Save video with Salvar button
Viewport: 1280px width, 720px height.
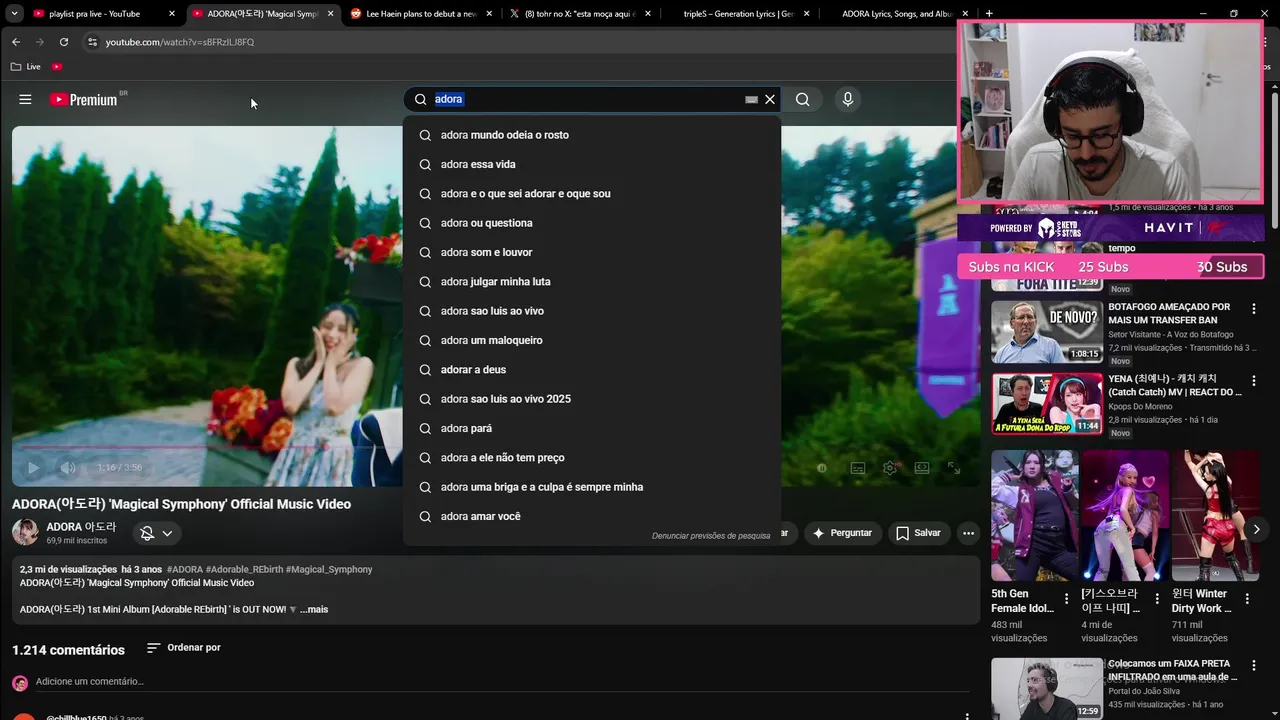(x=918, y=533)
